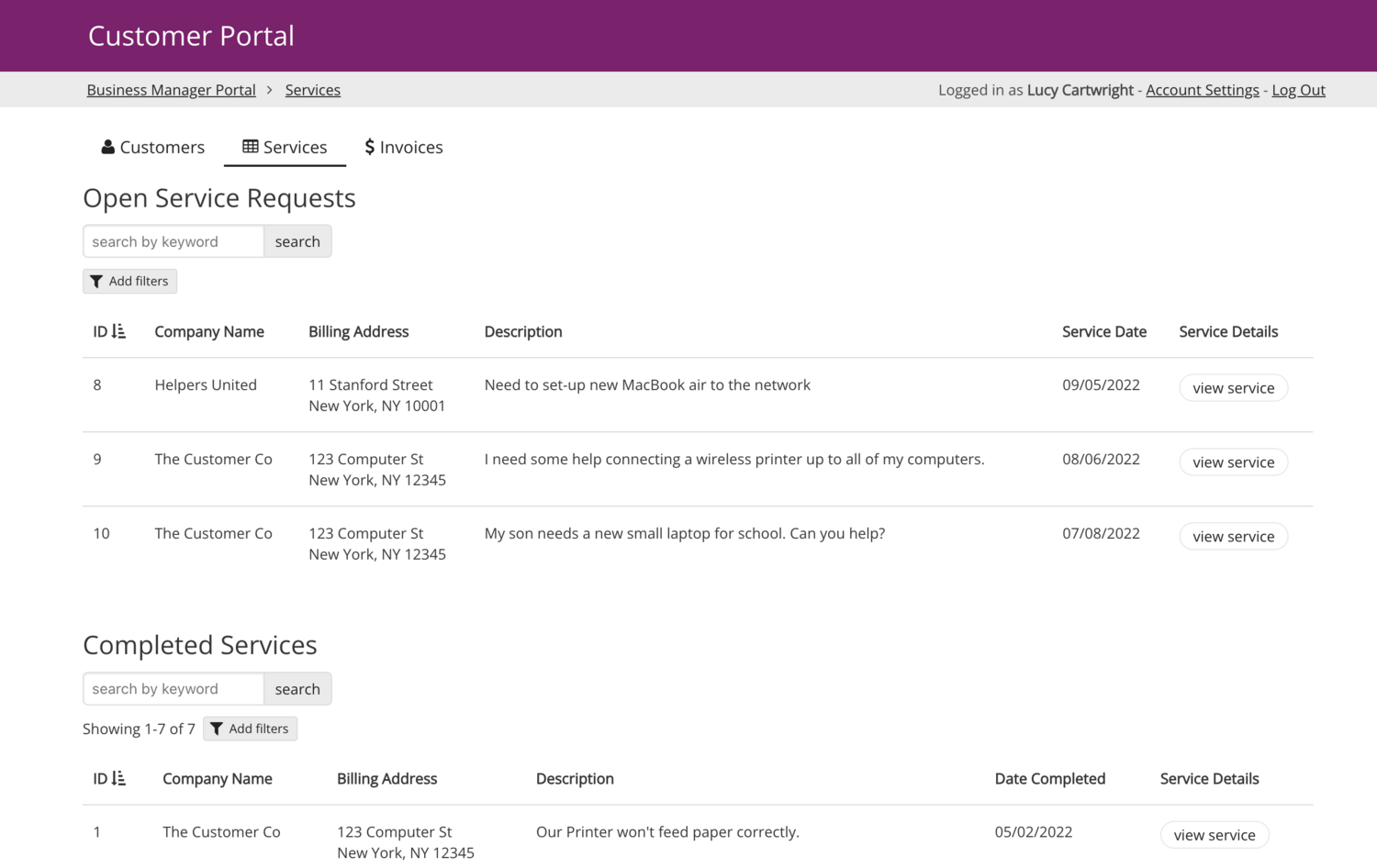The height and width of the screenshot is (868, 1377).
Task: Click search for Open Service Requests
Action: pyautogui.click(x=297, y=240)
